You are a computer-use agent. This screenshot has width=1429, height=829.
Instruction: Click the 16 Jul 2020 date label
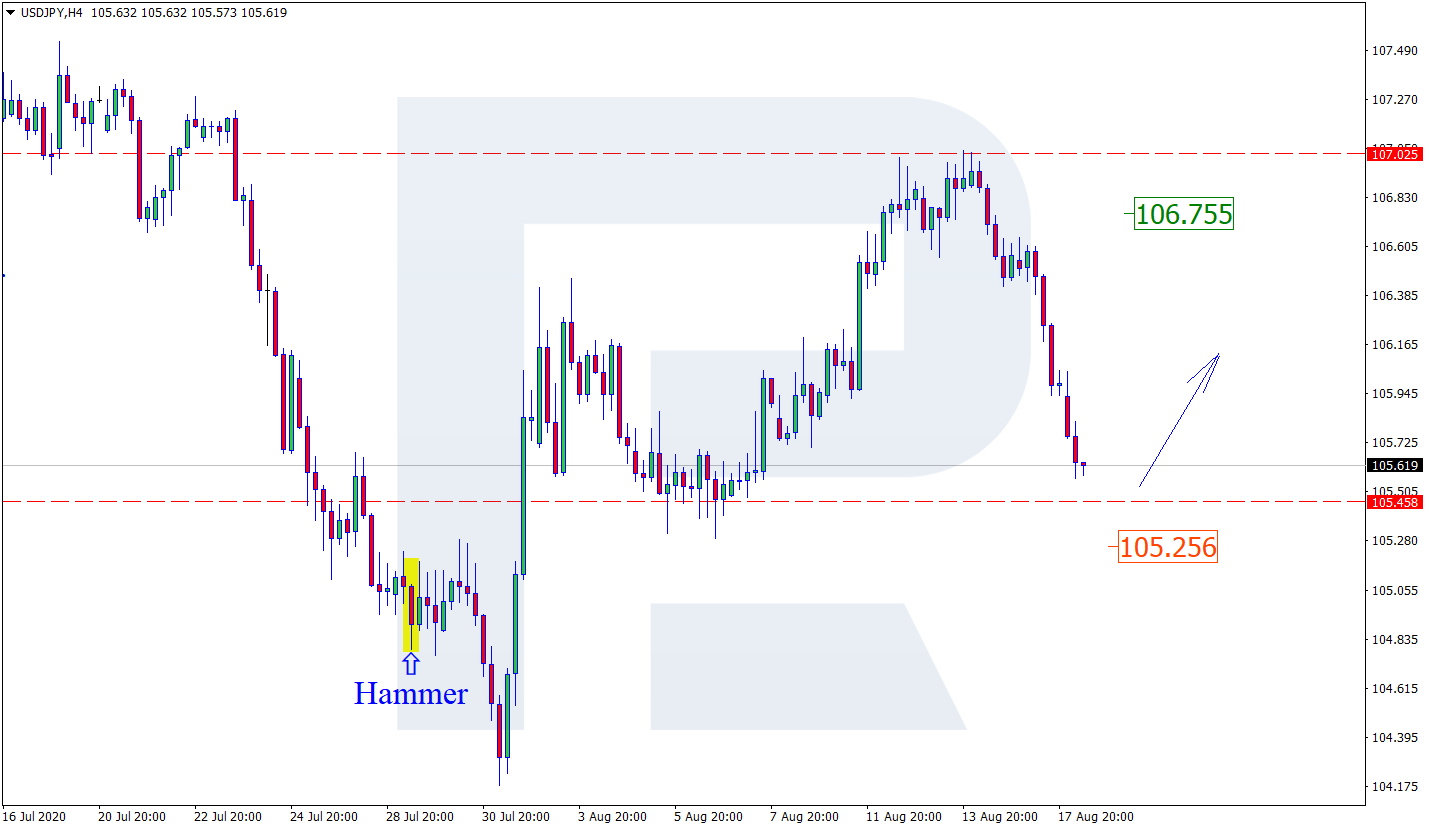pos(35,817)
